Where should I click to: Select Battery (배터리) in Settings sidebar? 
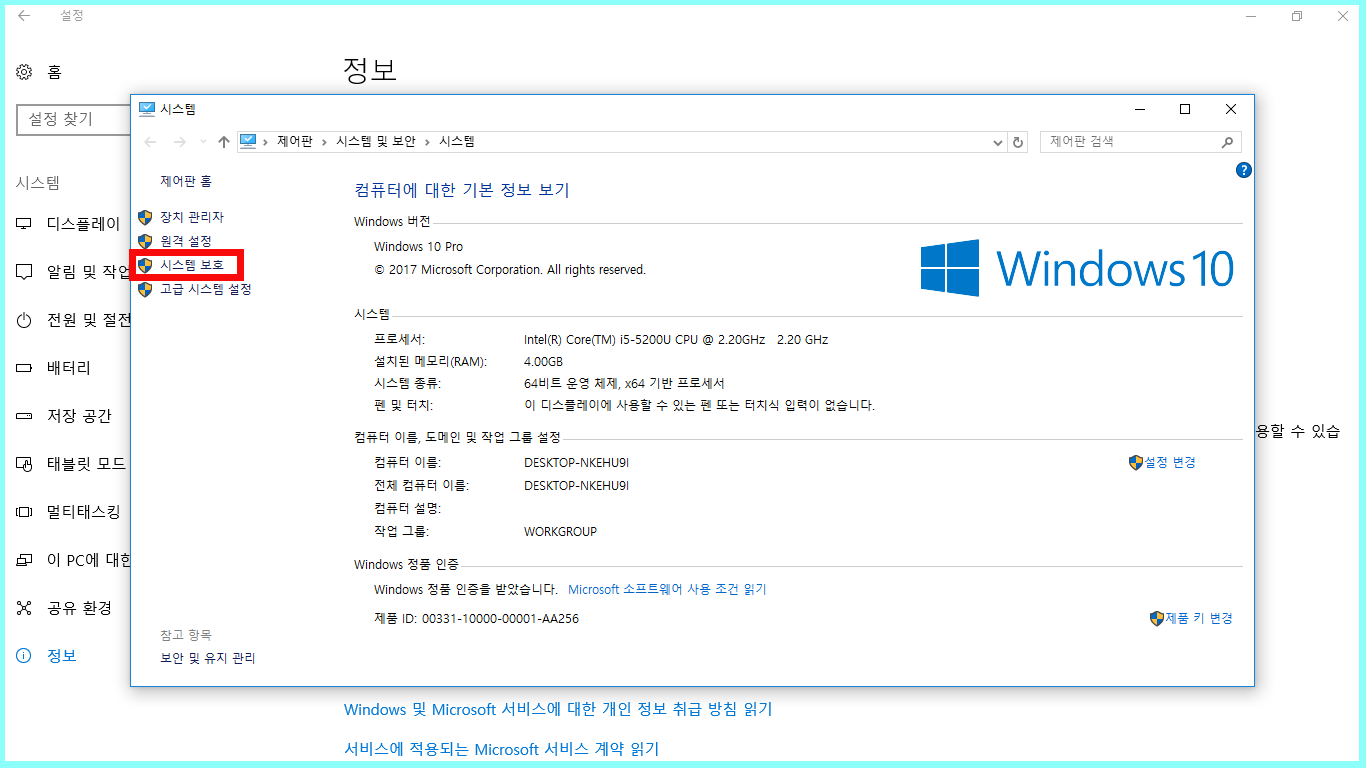point(68,368)
